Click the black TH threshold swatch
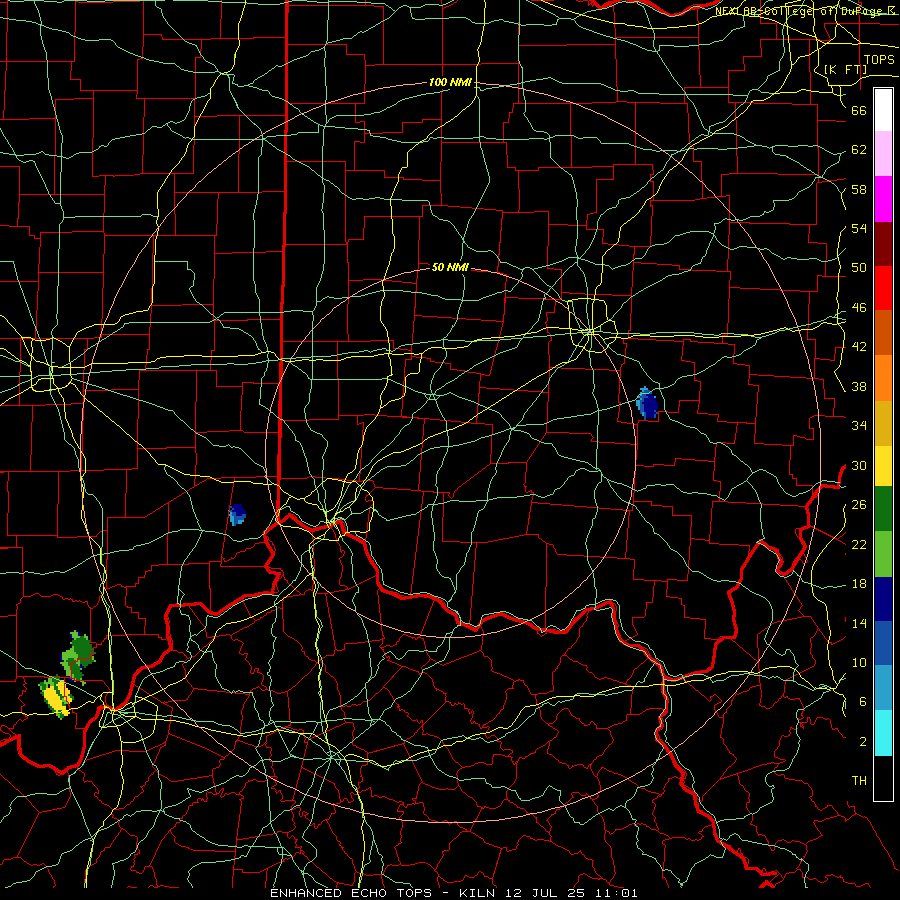900x900 pixels. [x=883, y=778]
